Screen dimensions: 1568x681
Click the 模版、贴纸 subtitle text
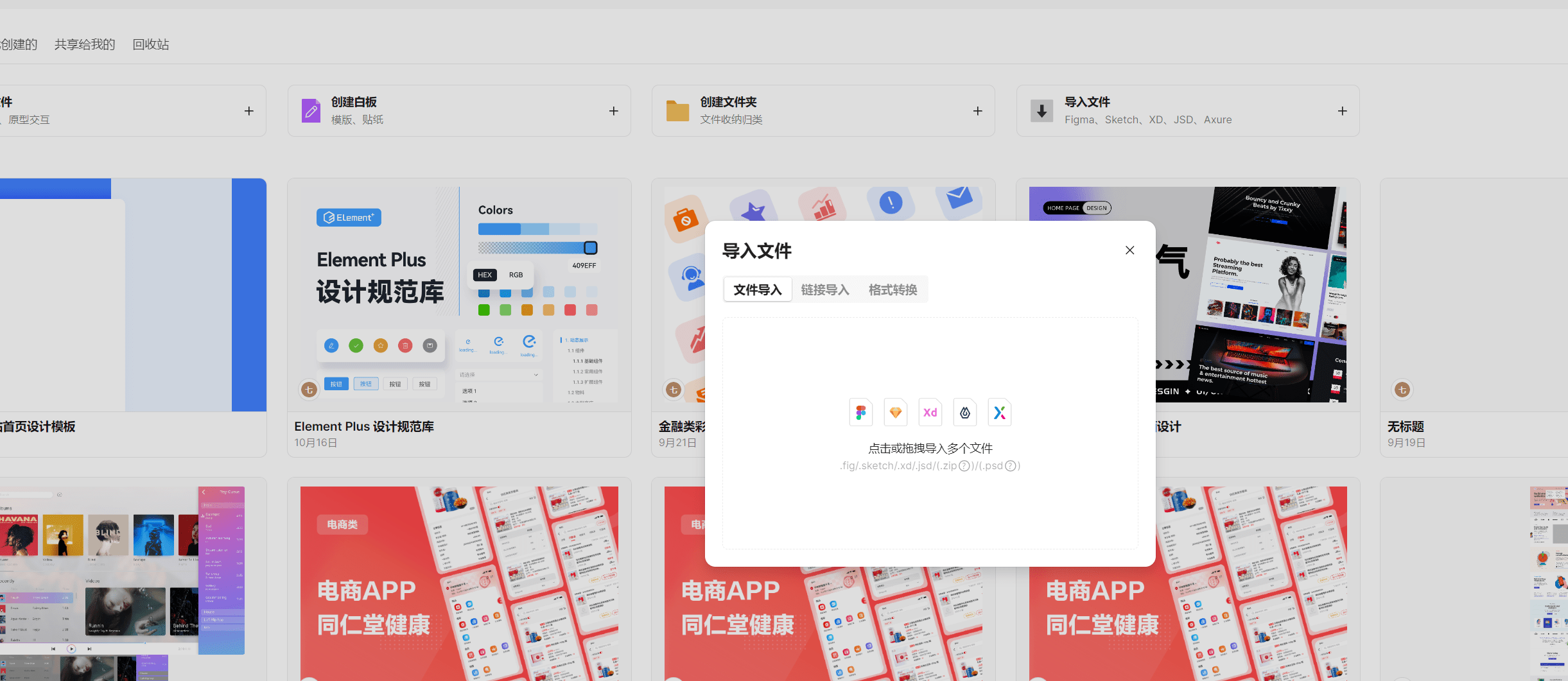[x=357, y=119]
